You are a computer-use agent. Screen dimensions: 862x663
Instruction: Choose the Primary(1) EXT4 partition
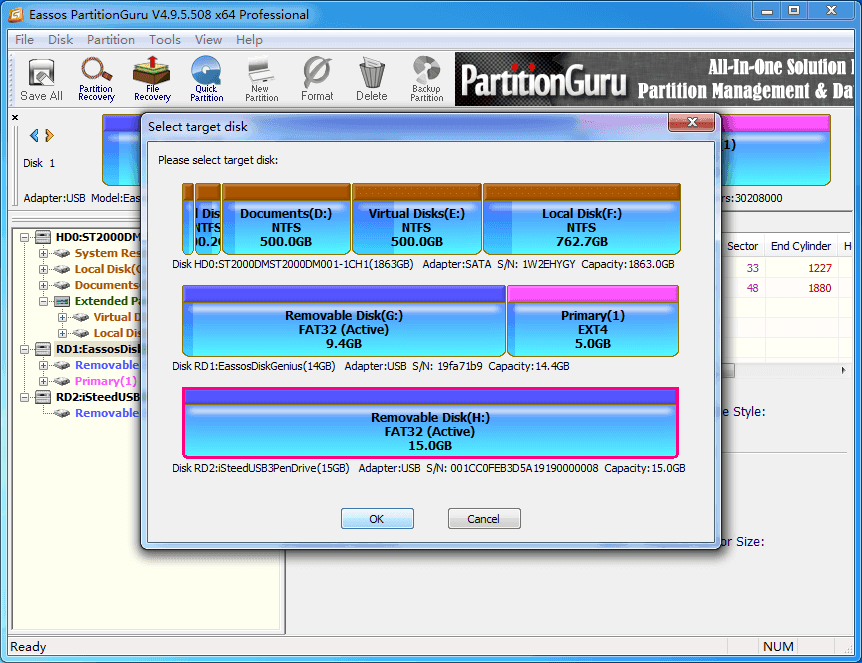(x=593, y=321)
